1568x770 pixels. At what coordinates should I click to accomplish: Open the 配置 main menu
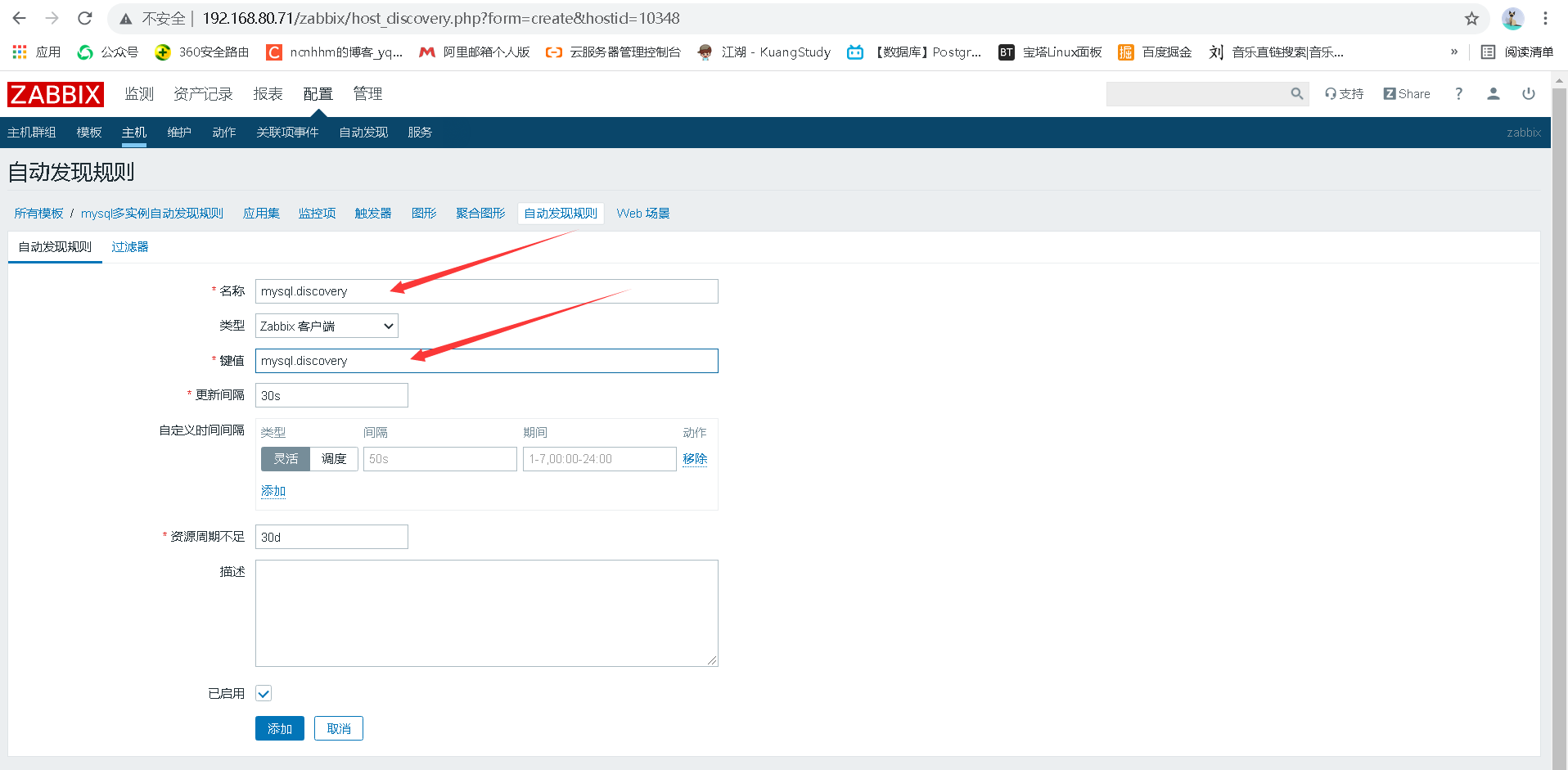point(318,94)
